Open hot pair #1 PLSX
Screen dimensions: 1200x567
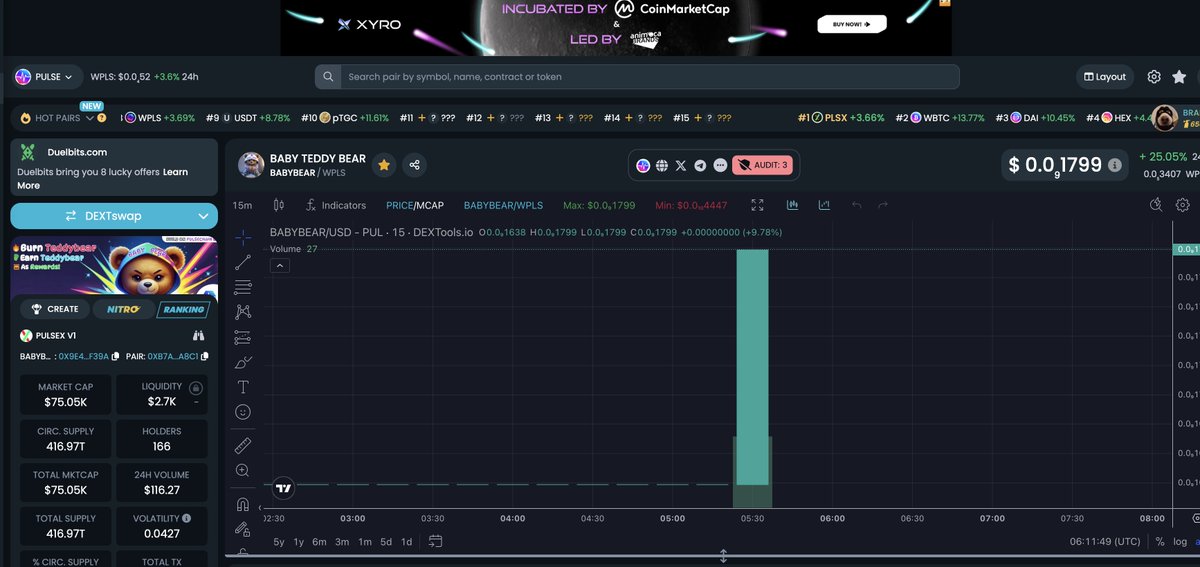[x=841, y=118]
